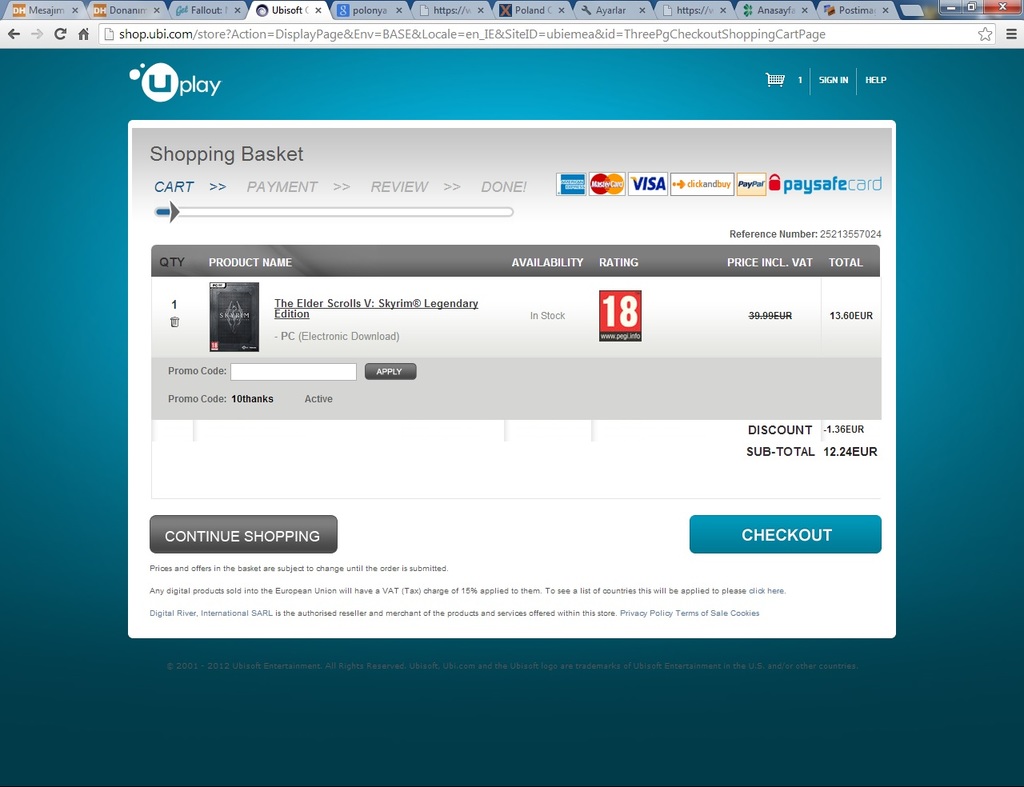
Task: Click the Digital River, International SARL link
Action: (211, 613)
